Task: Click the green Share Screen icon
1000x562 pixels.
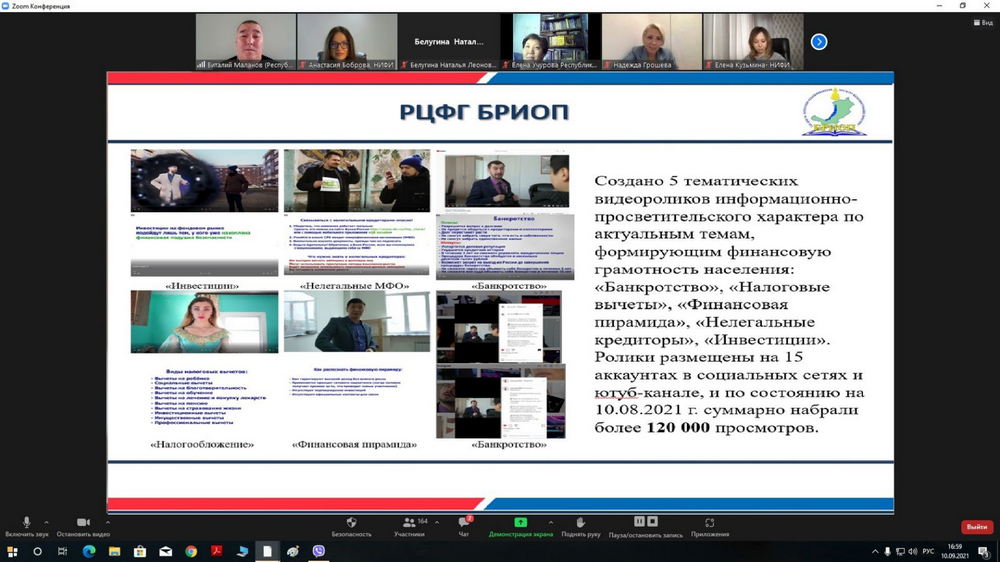Action: pyautogui.click(x=520, y=523)
